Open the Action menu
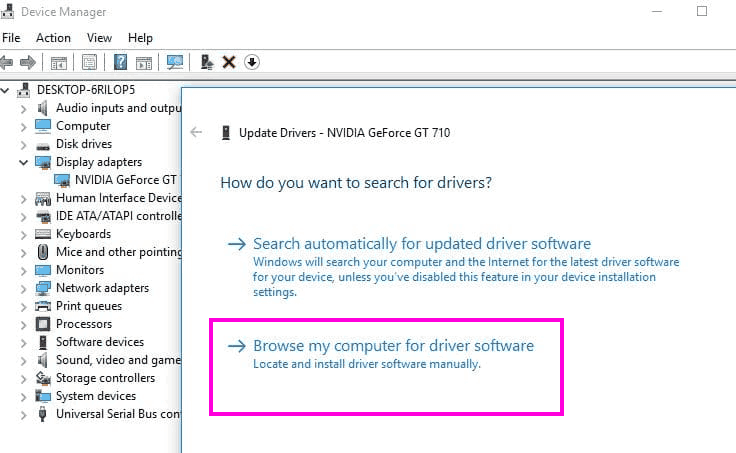Image resolution: width=736 pixels, height=453 pixels. [54, 38]
